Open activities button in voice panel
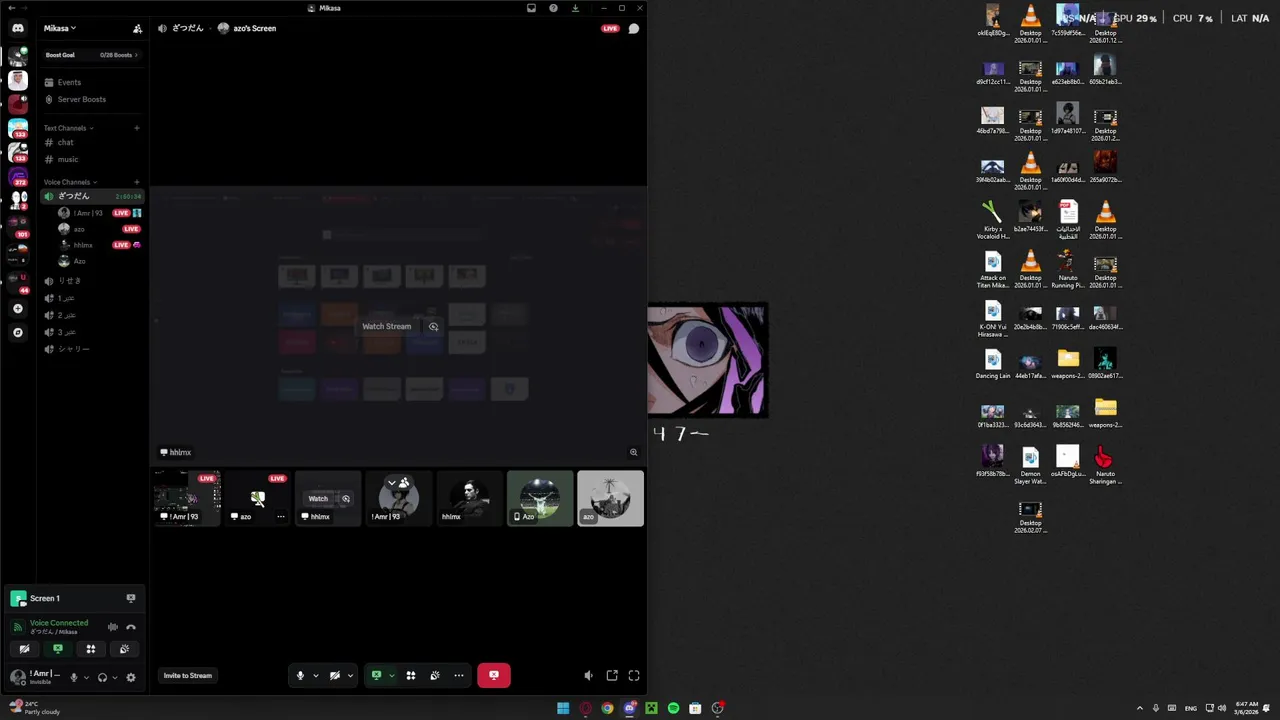Screen dimensions: 1280x720 coord(91,649)
